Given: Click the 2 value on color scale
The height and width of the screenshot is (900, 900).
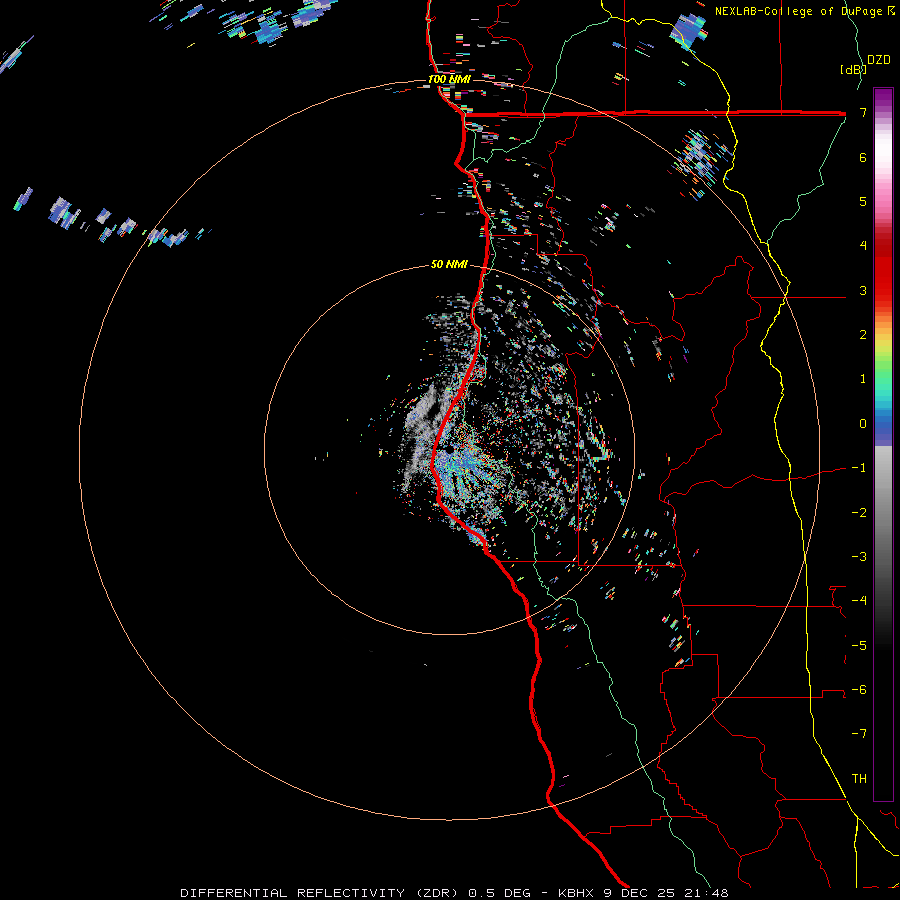Looking at the screenshot, I should click(x=863, y=335).
